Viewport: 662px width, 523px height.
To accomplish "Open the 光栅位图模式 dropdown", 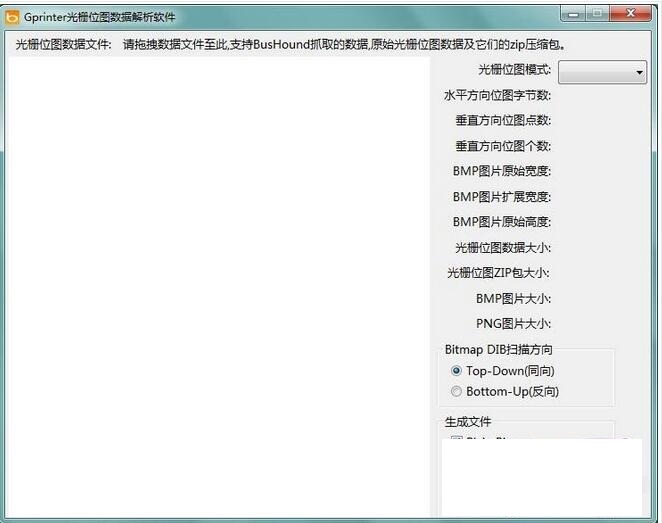I will click(602, 72).
